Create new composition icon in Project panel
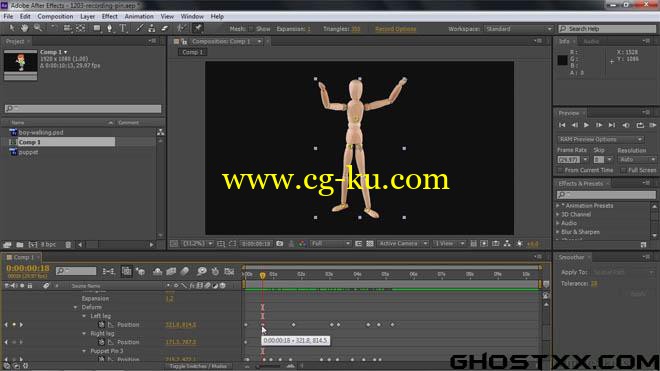This screenshot has height=371, width=660. coord(33,244)
